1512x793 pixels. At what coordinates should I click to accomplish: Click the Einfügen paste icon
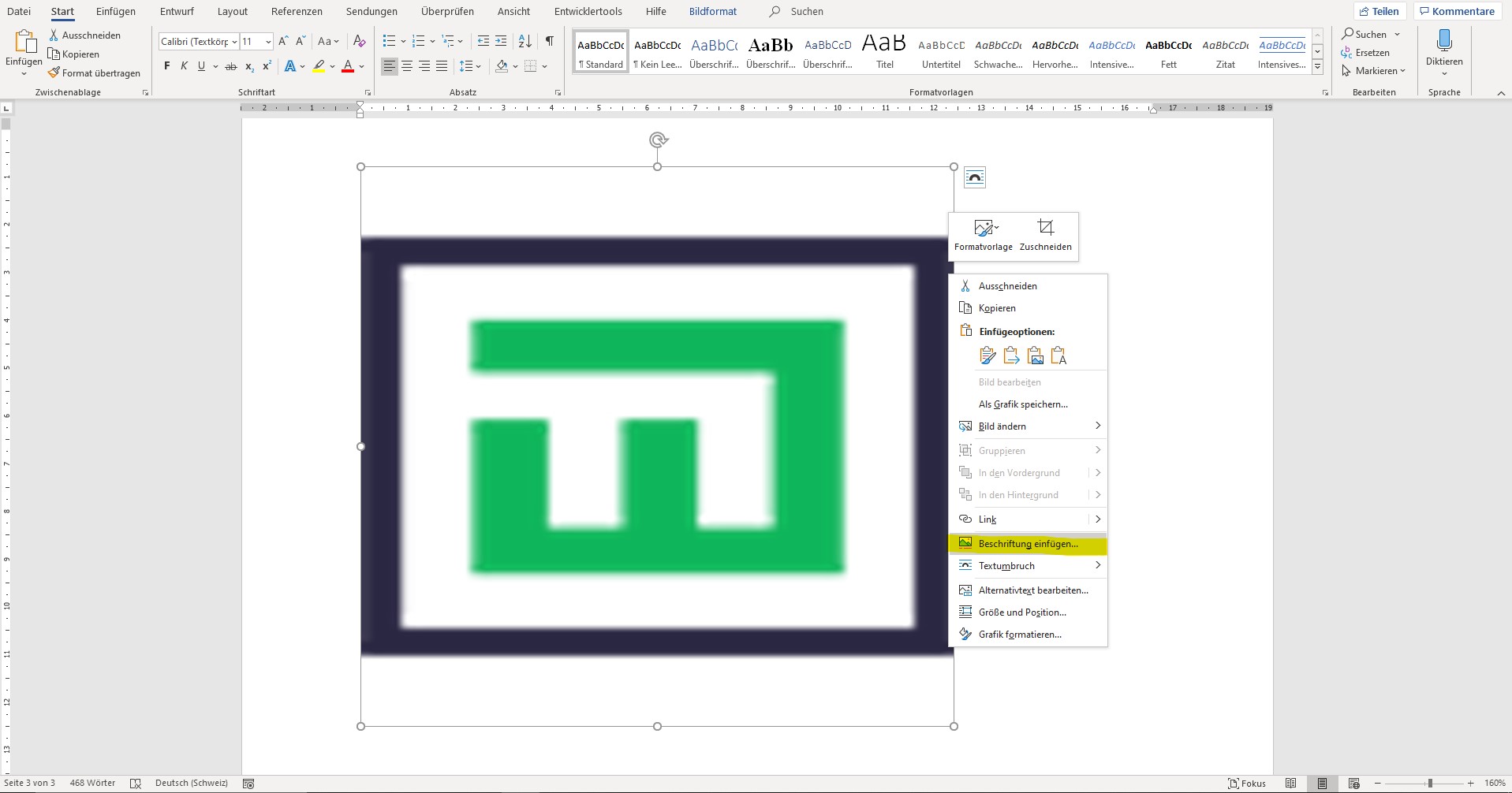pos(24,43)
